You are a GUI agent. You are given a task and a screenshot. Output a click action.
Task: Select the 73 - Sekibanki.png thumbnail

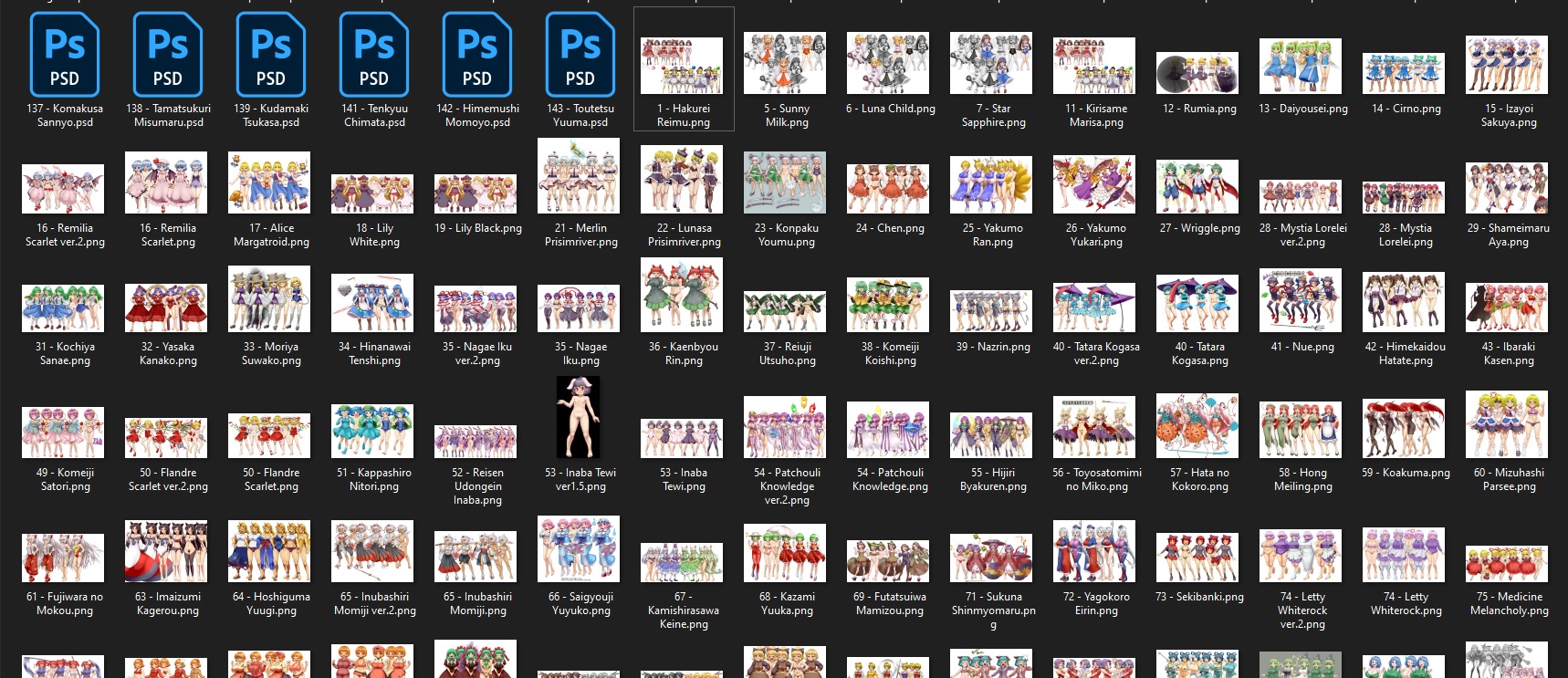(x=1197, y=557)
